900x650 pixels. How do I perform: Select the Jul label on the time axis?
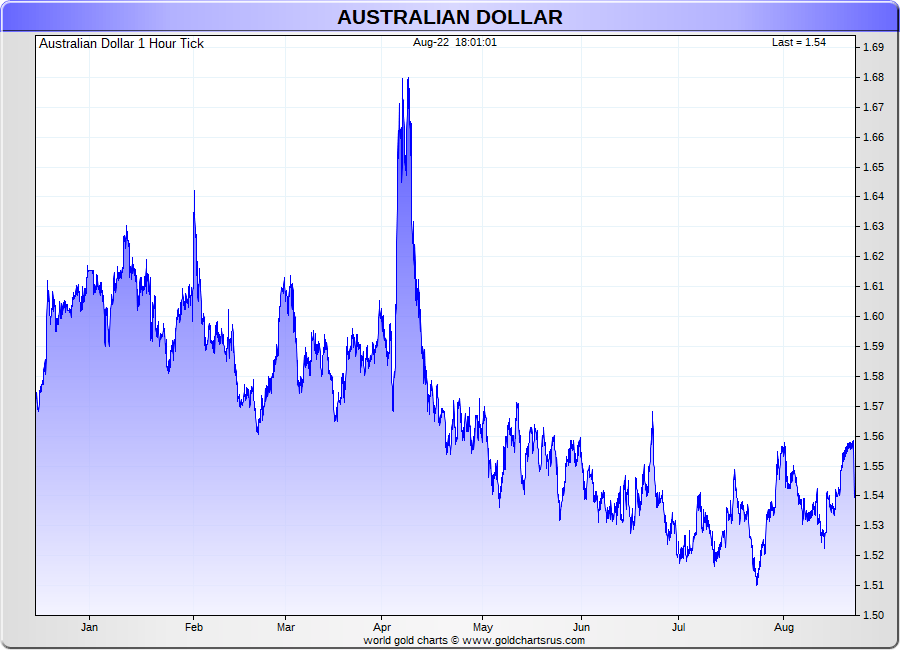coord(678,628)
